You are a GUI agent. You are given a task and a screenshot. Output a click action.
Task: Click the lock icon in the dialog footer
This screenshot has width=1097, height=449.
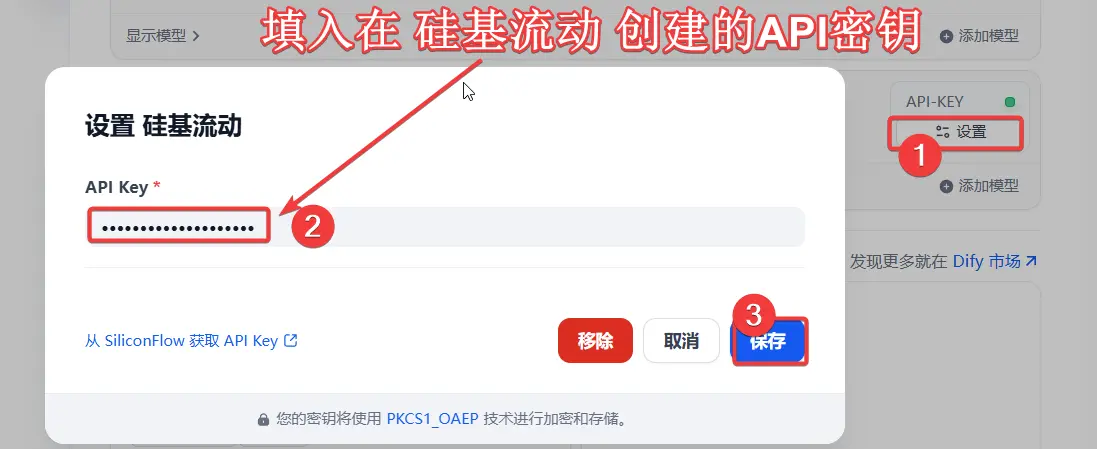263,420
